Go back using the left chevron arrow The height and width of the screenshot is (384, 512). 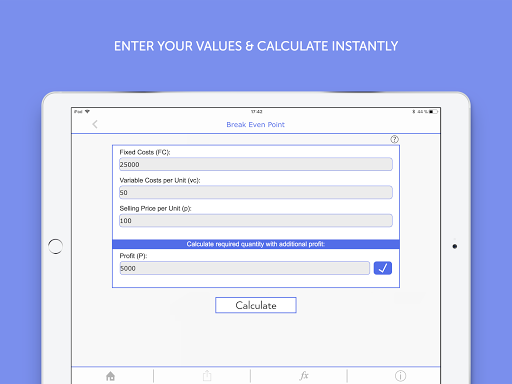95,124
